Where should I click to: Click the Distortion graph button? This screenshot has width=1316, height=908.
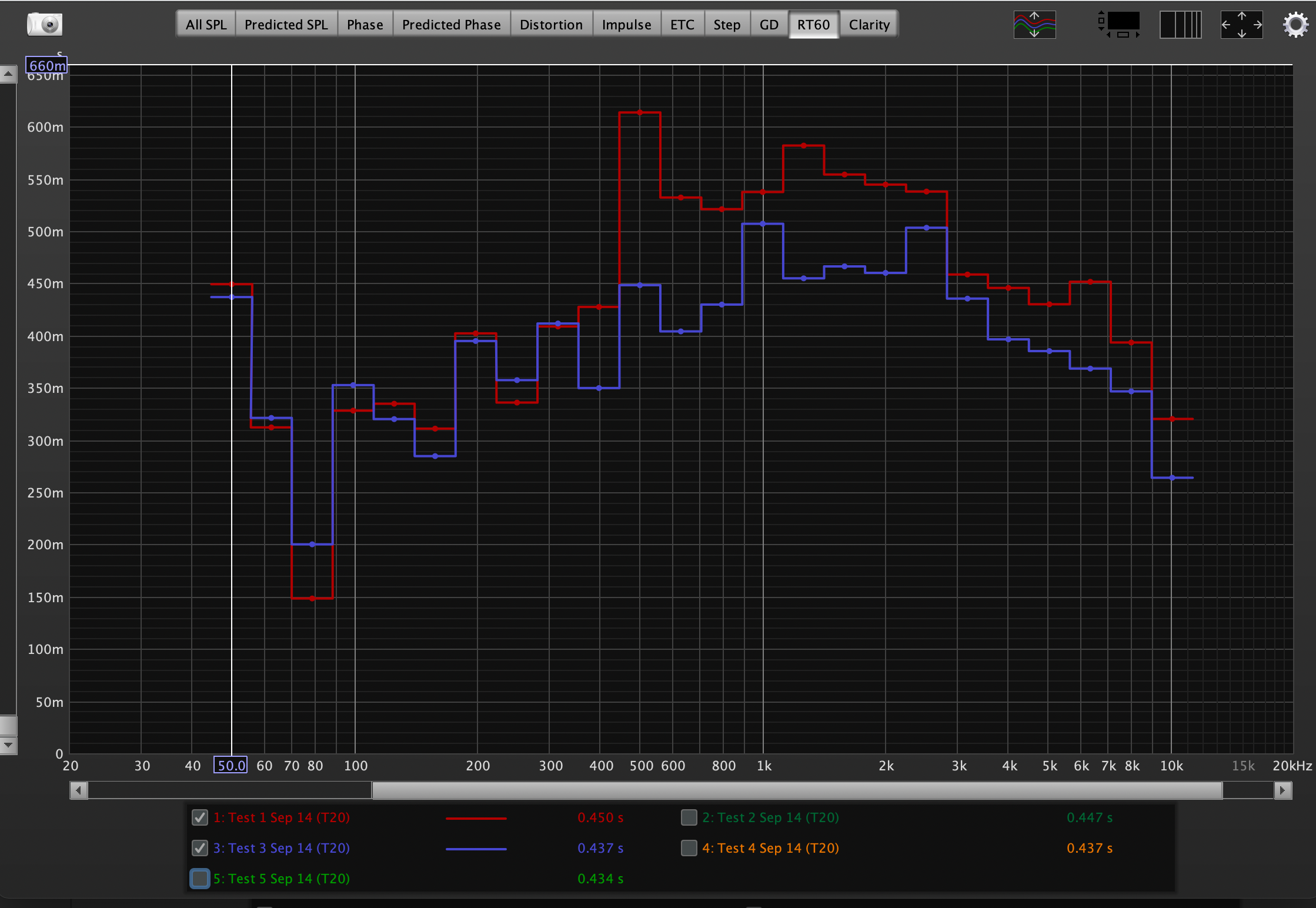click(551, 25)
